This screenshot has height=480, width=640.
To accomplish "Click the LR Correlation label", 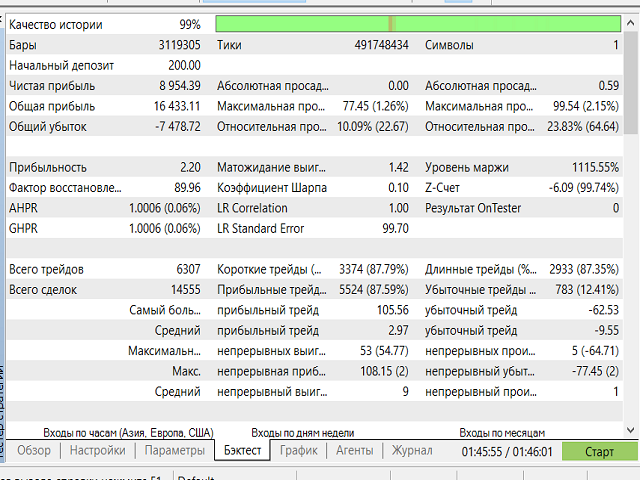I will 252,208.
